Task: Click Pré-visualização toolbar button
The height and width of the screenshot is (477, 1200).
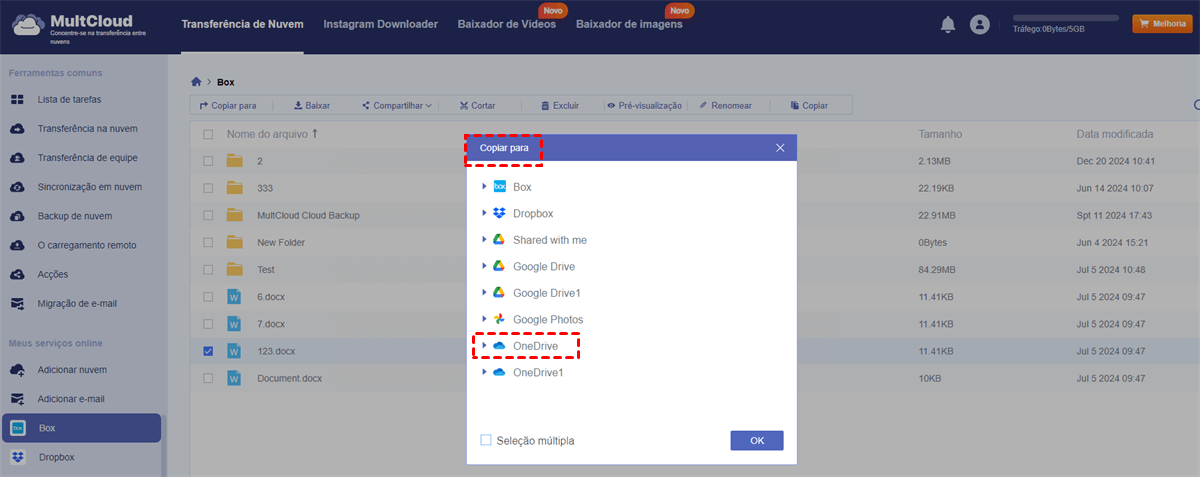Action: point(644,105)
